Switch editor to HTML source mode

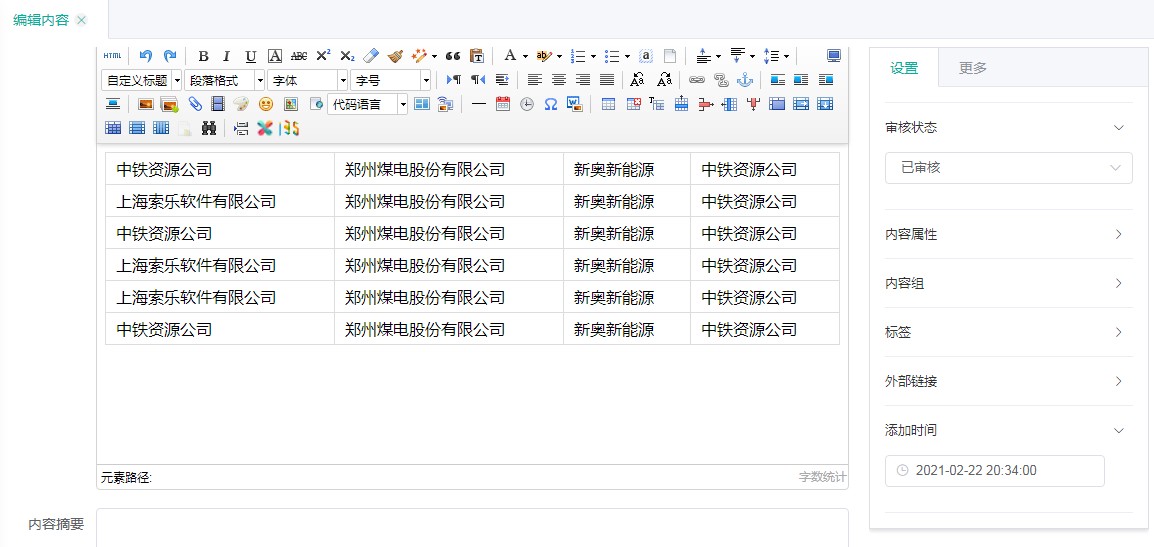(112, 56)
